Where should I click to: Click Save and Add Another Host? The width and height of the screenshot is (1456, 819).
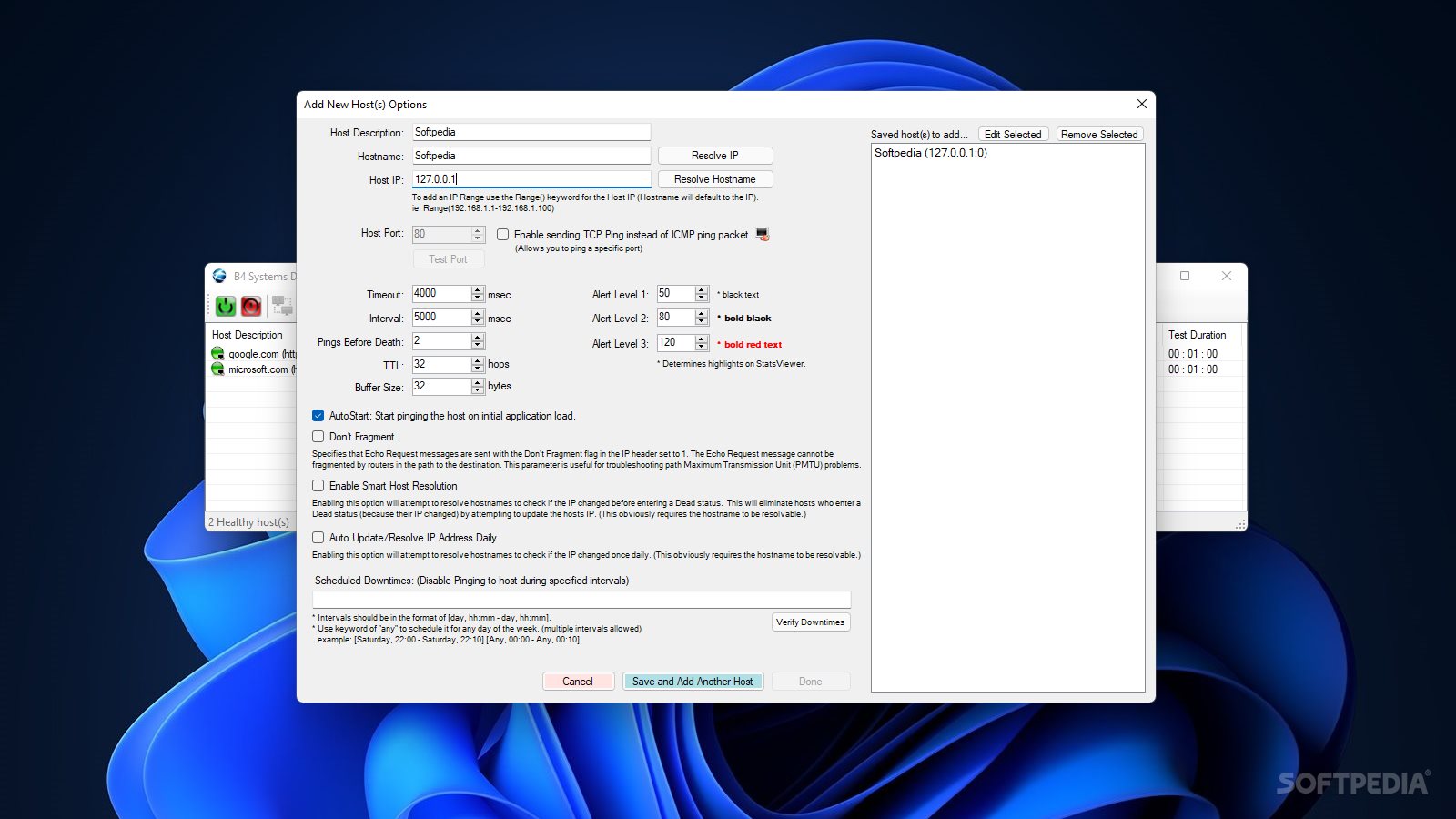click(x=693, y=682)
